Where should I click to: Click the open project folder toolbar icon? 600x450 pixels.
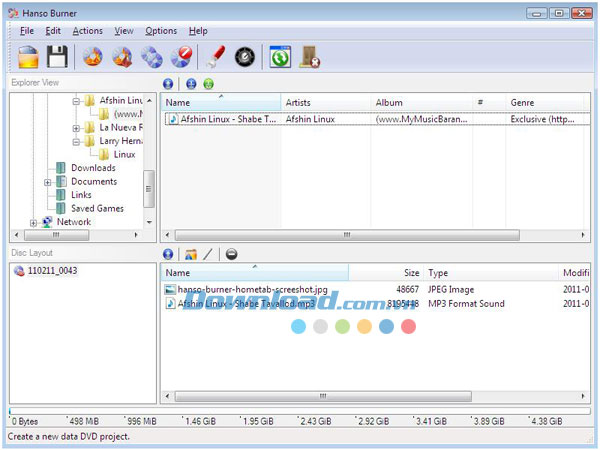(28, 57)
